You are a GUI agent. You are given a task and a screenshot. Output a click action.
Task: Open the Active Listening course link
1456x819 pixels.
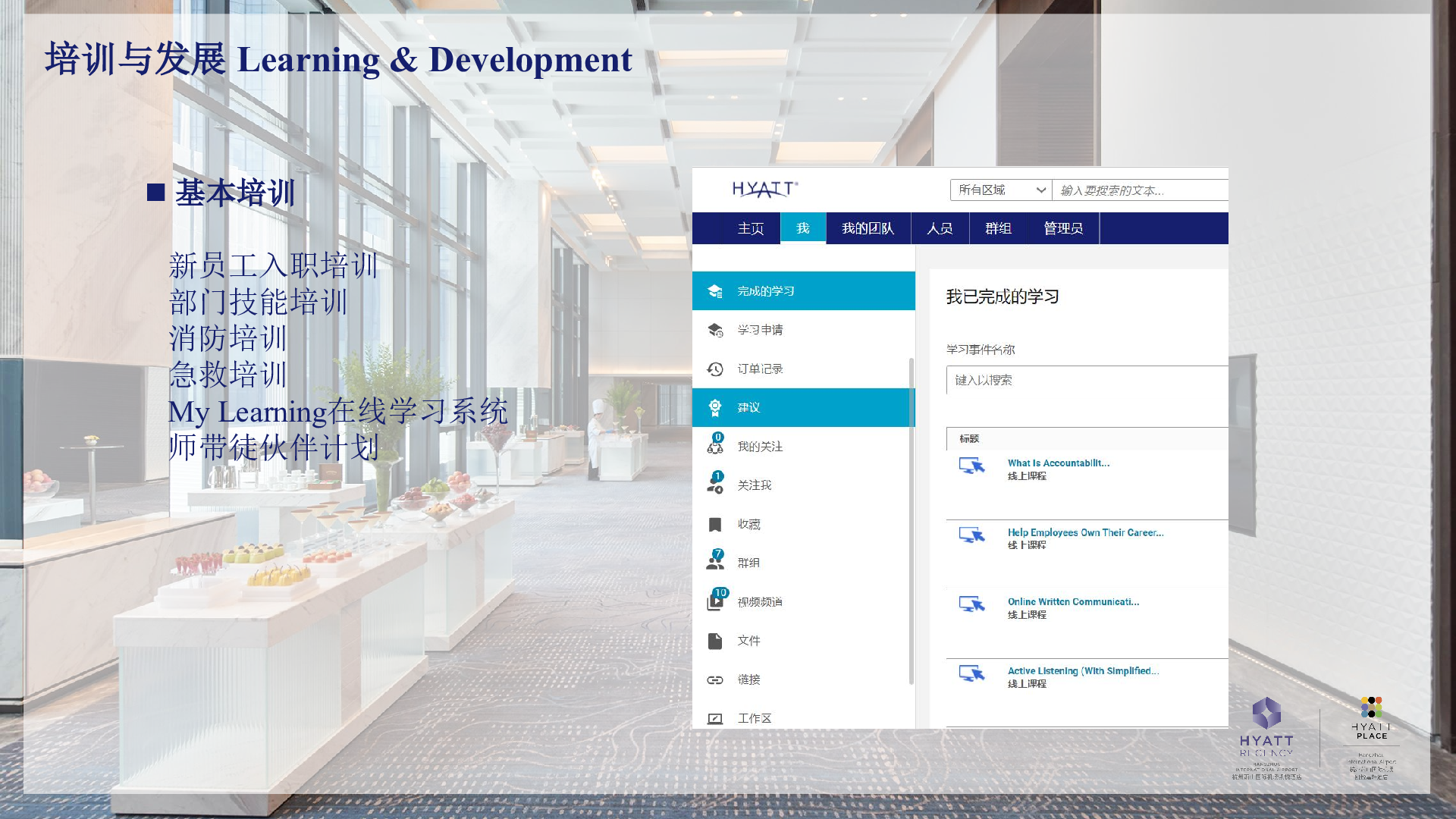pos(1082,670)
